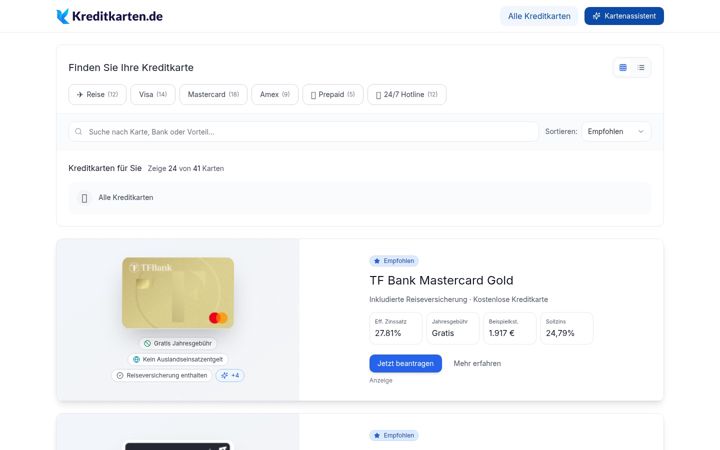Image resolution: width=720 pixels, height=450 pixels.
Task: Toggle the 24/7 Hotline filter chip
Action: (x=407, y=95)
